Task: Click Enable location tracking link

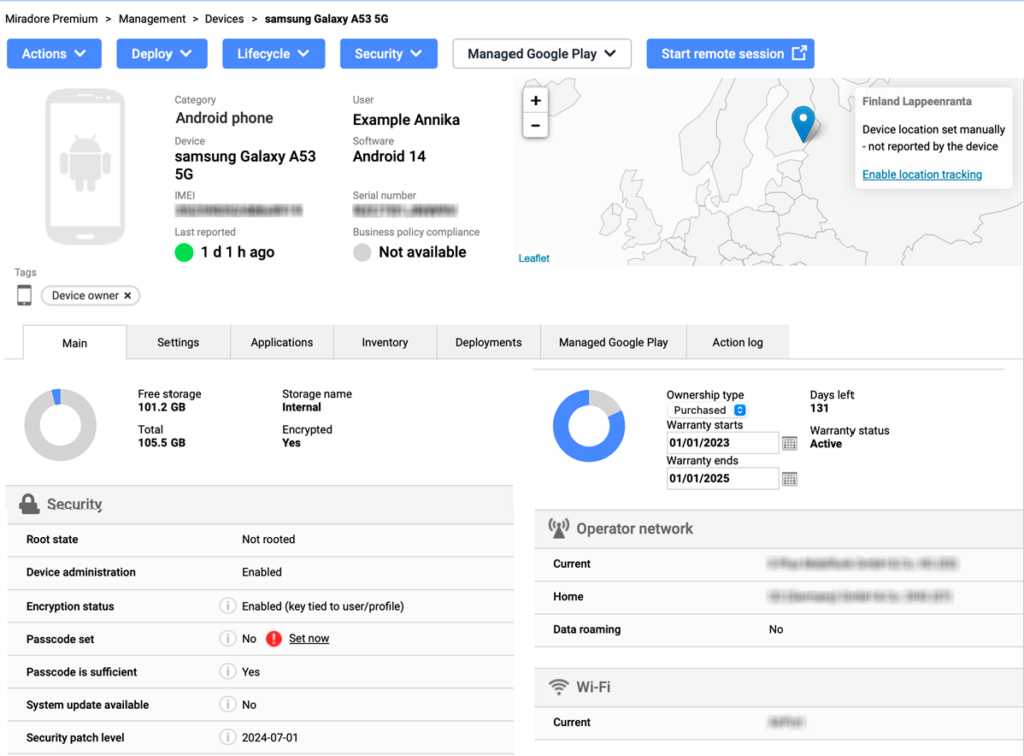Action: point(922,174)
